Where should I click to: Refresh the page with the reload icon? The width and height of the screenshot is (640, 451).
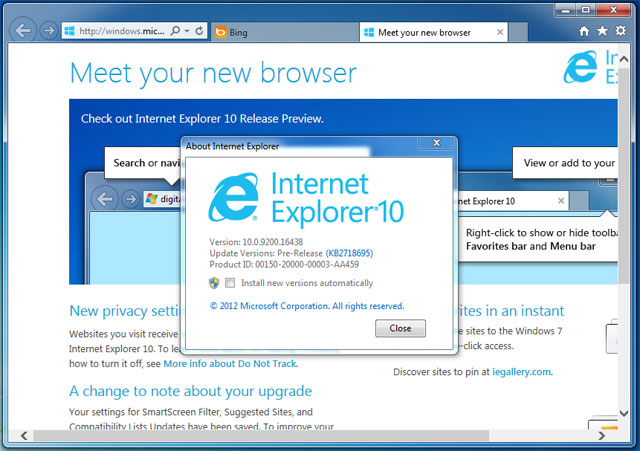pos(199,31)
